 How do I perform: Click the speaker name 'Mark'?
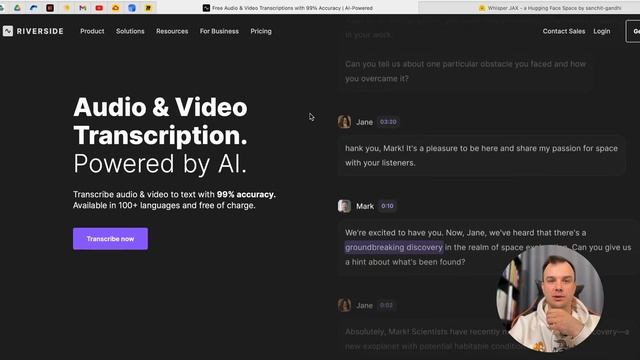pos(365,207)
